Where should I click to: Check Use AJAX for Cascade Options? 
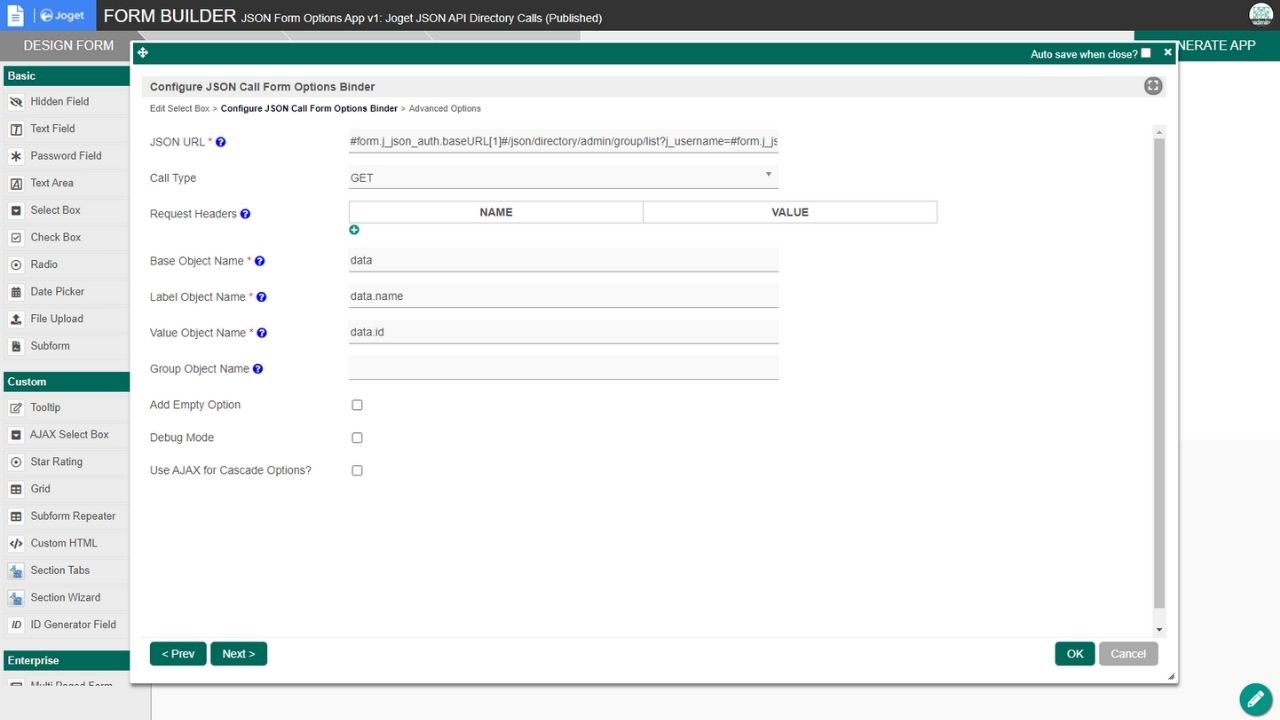click(357, 470)
